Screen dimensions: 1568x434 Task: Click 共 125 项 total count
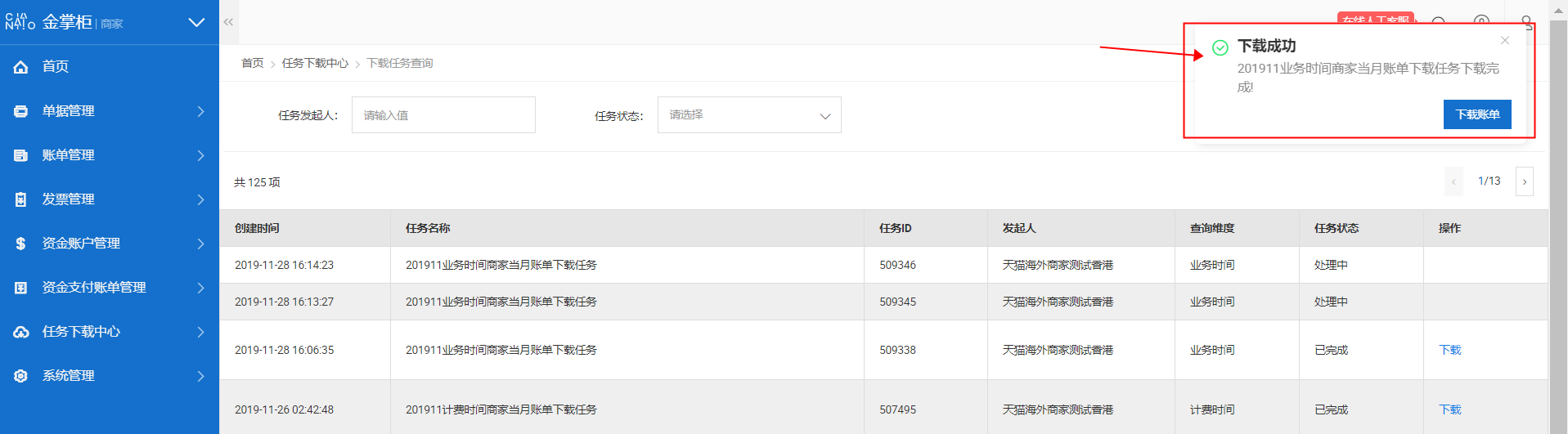pyautogui.click(x=257, y=182)
